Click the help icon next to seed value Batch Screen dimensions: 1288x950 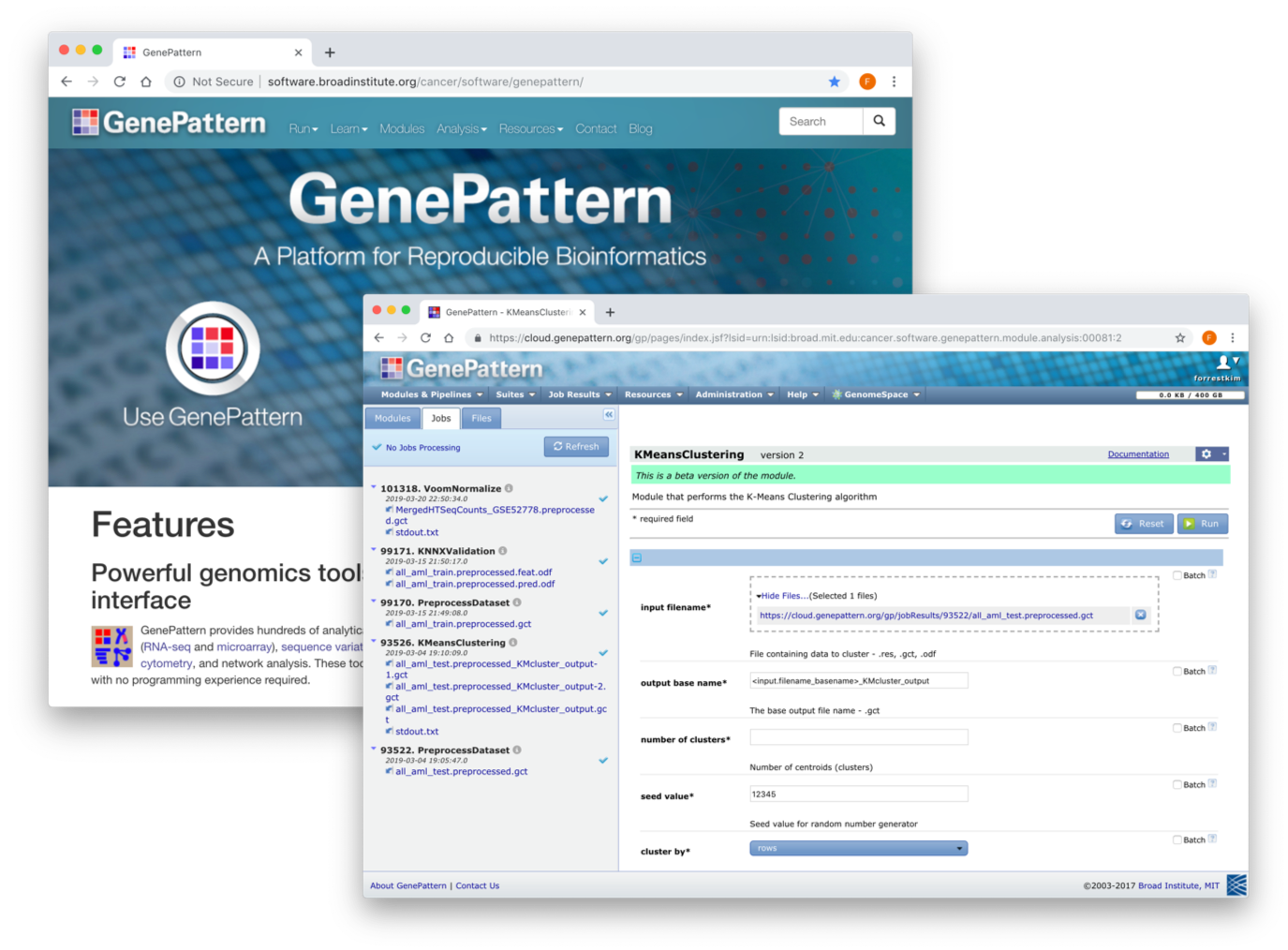pyautogui.click(x=1212, y=783)
